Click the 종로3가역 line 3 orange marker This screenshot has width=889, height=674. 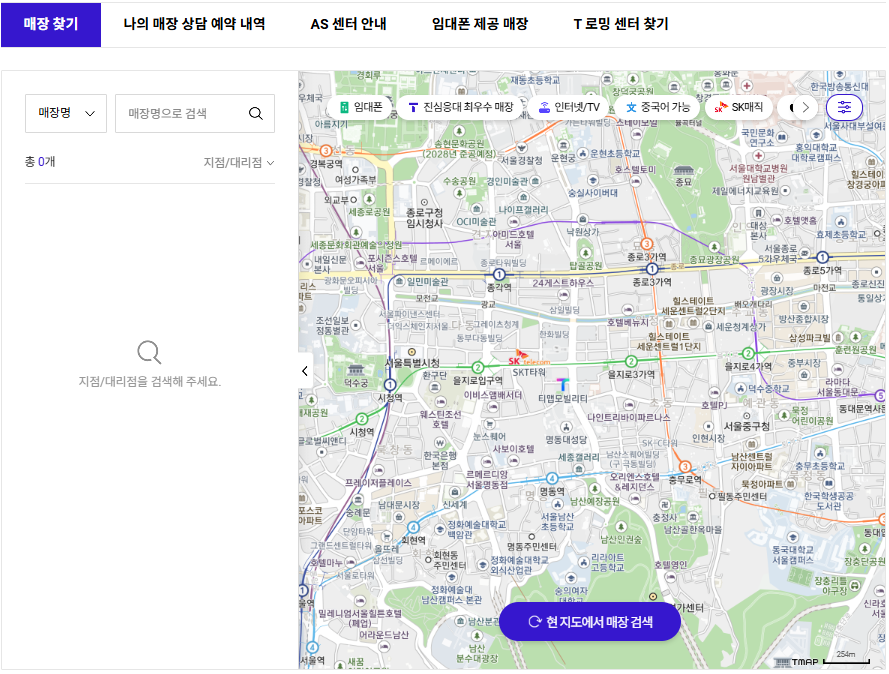646,244
